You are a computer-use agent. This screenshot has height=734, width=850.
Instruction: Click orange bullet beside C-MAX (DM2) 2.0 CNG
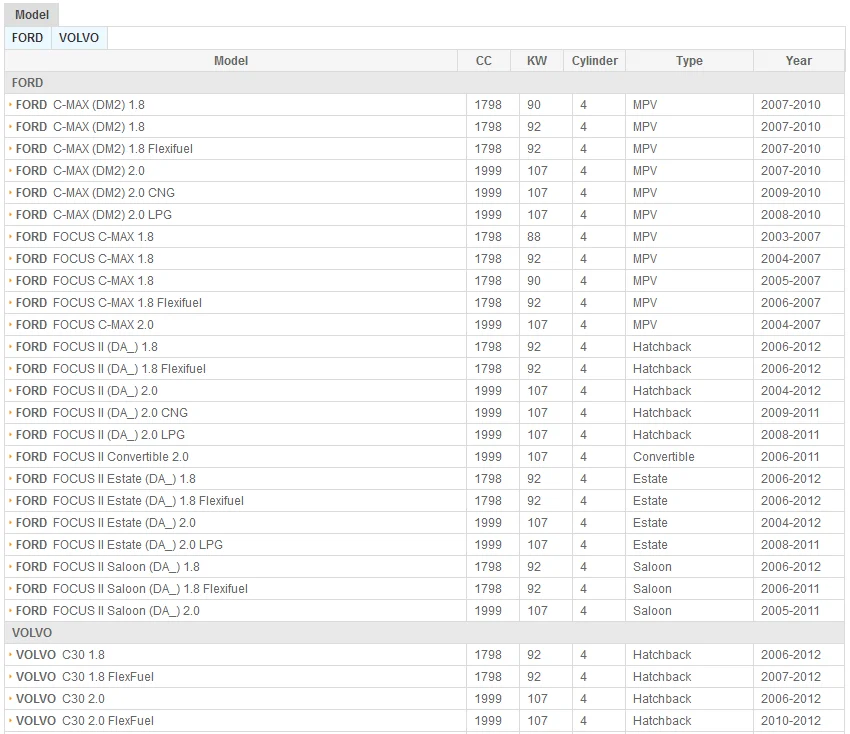pyautogui.click(x=10, y=192)
